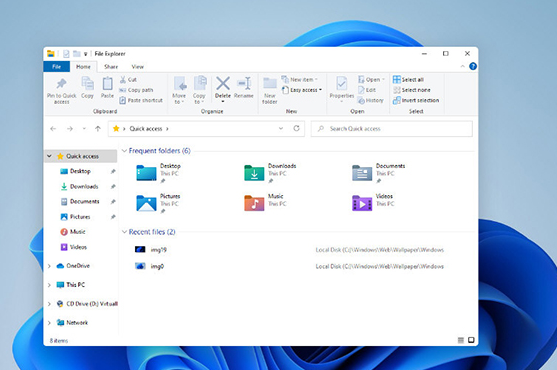Viewport: 557px width, 370px height.
Task: Select the Music folder tile
Action: click(x=266, y=203)
